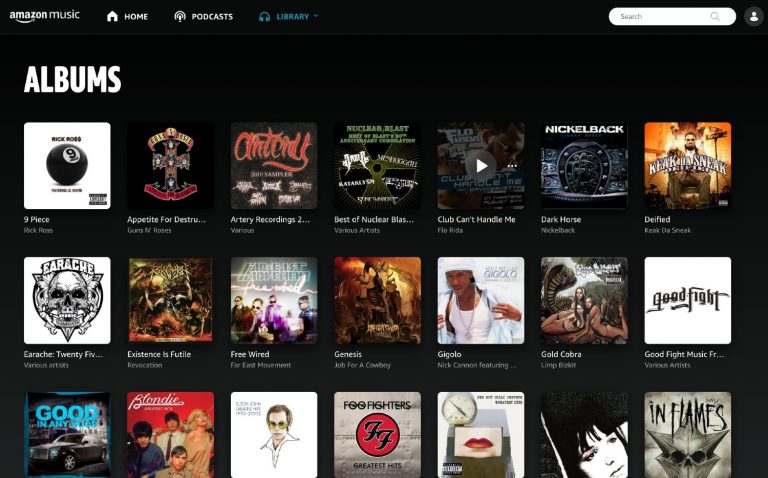Open Best of Nuclear Blast cover
This screenshot has width=768, height=478.
pos(377,166)
